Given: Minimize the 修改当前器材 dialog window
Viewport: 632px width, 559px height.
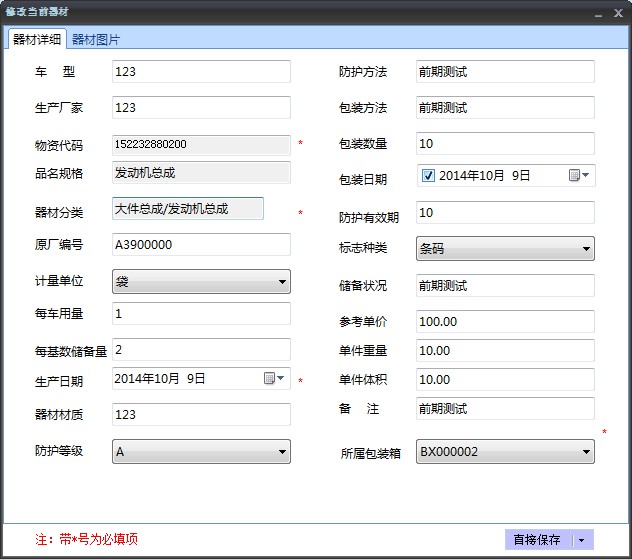Looking at the screenshot, I should tap(599, 12).
